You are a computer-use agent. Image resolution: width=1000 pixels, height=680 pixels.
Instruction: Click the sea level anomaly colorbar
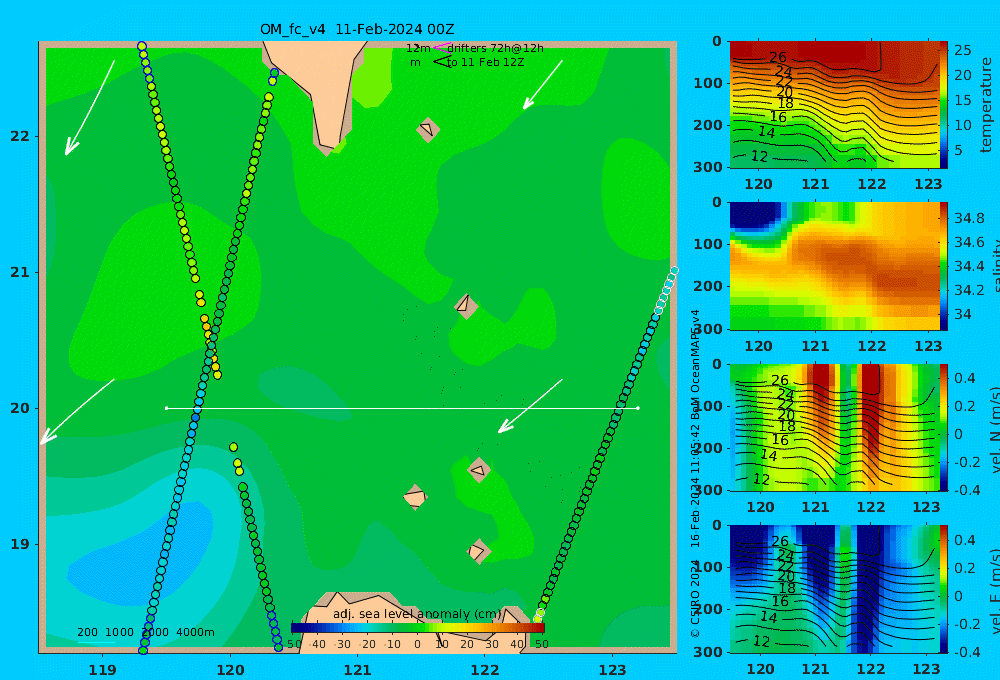(x=418, y=628)
